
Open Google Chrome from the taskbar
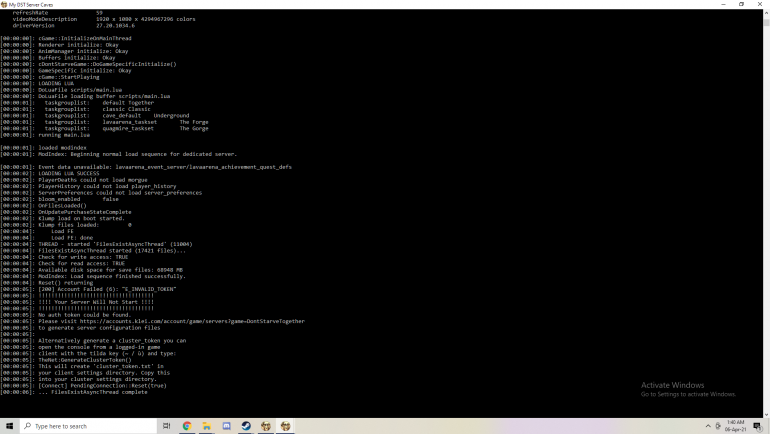coord(186,426)
